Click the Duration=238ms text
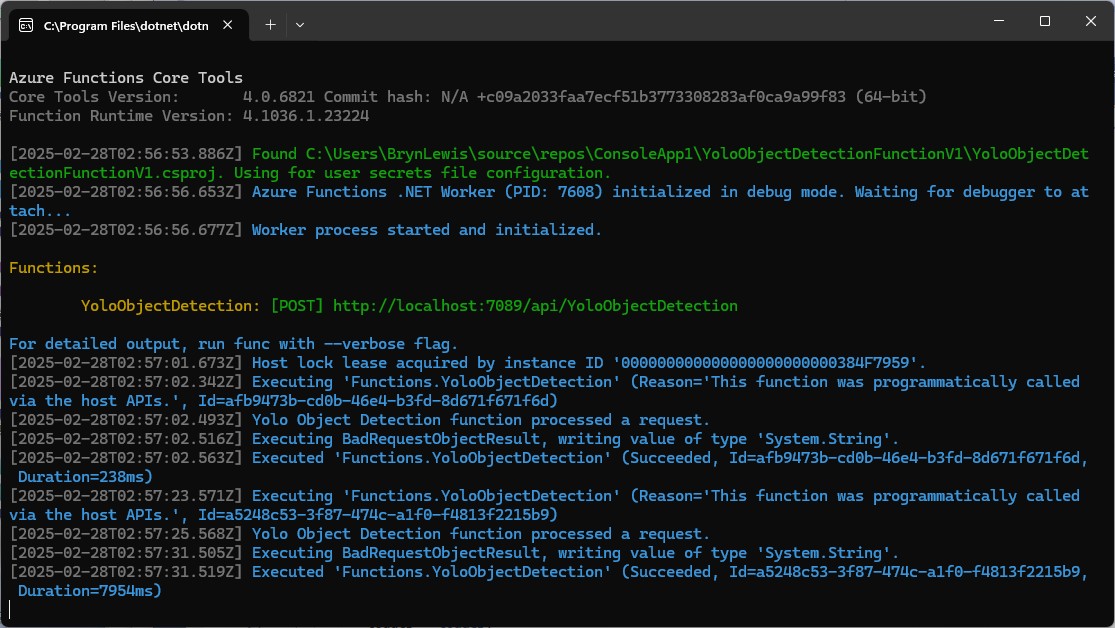Viewport: 1115px width, 628px height. click(84, 477)
